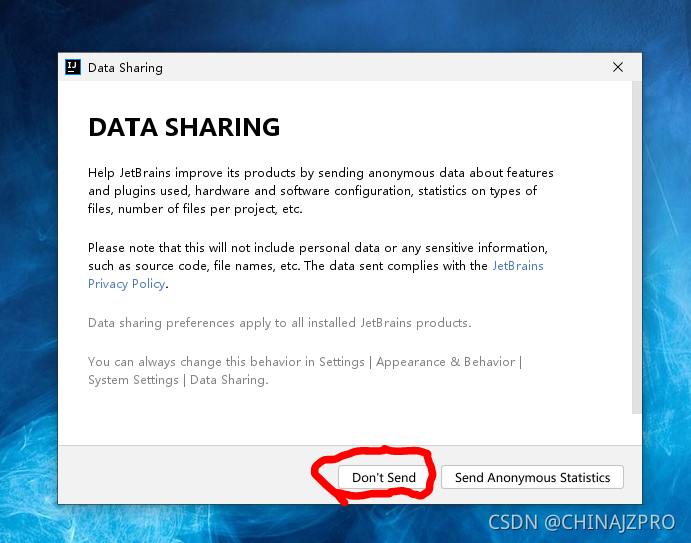The image size is (691, 543).
Task: Click the Don't Send button
Action: [x=383, y=477]
